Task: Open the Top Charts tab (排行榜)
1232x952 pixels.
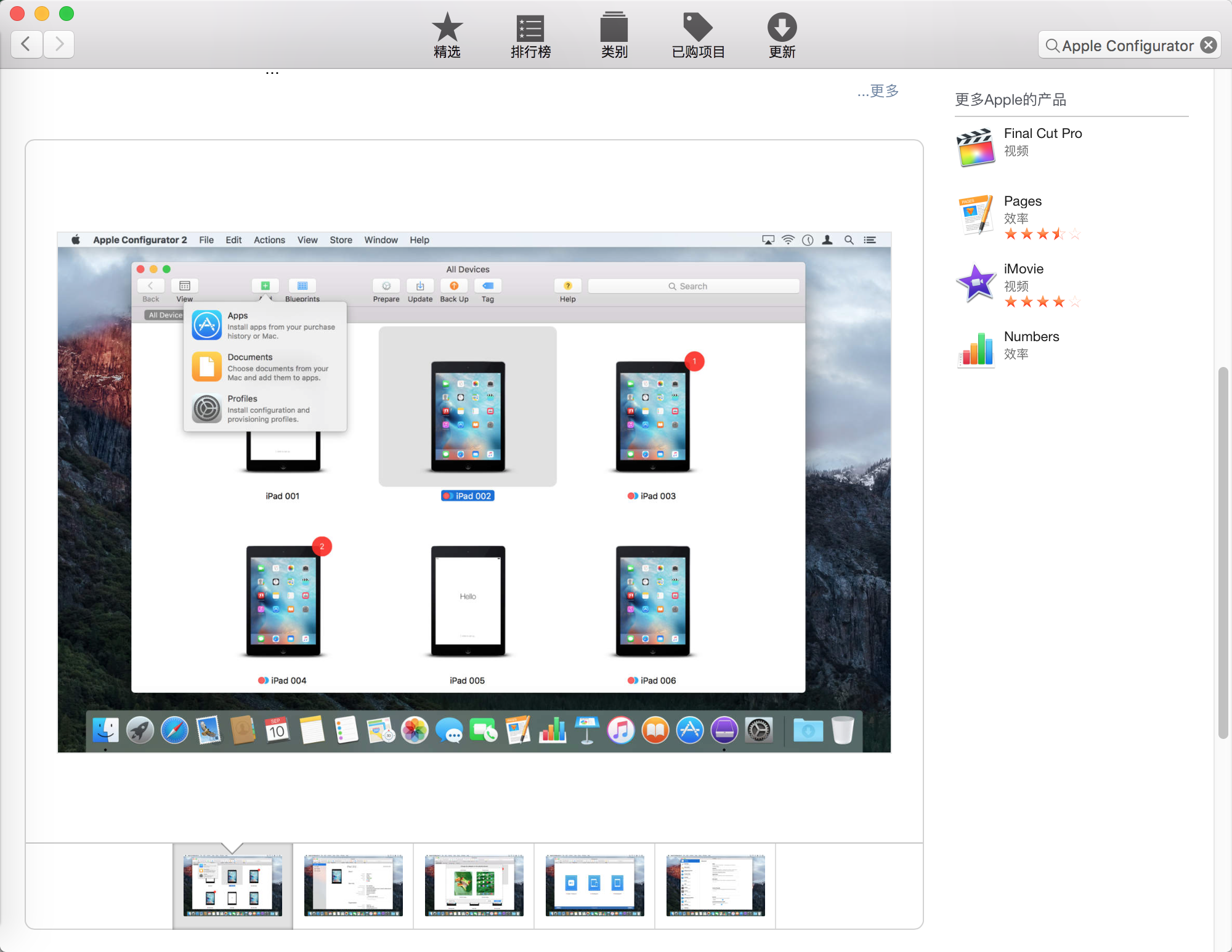Action: coord(530,36)
